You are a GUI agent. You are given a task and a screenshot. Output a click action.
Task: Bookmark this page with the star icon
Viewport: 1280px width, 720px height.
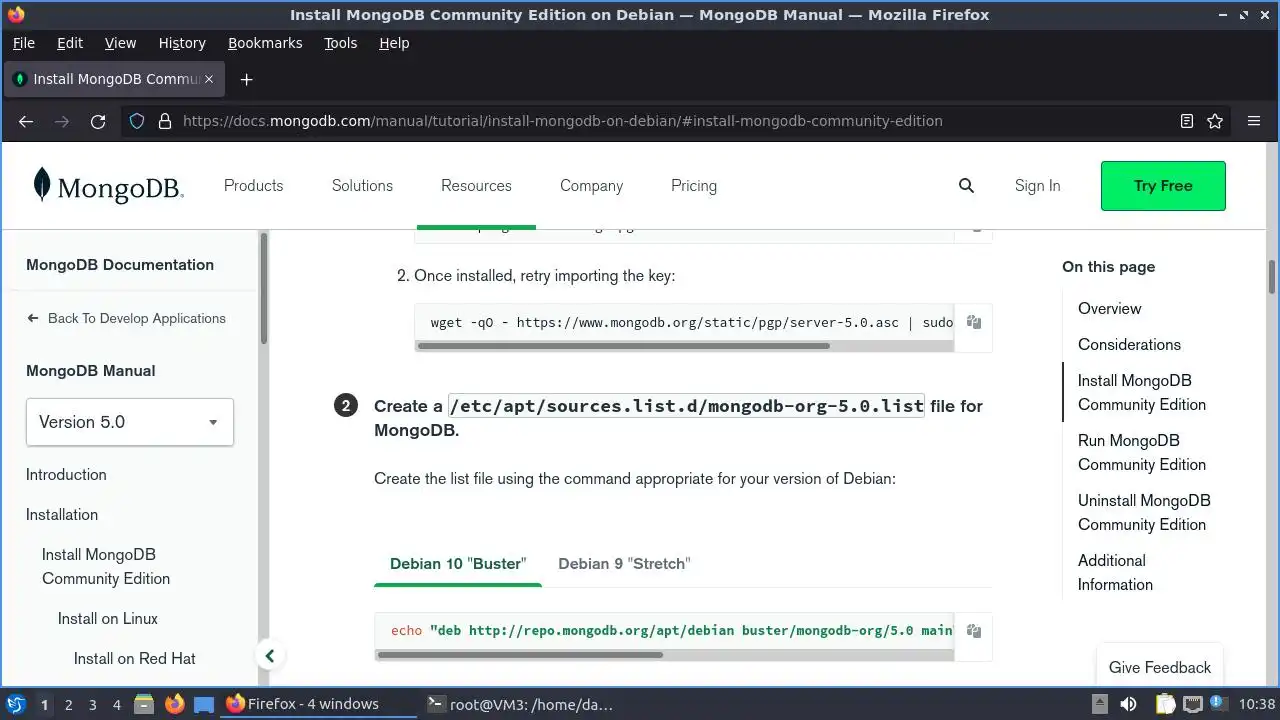coord(1215,121)
